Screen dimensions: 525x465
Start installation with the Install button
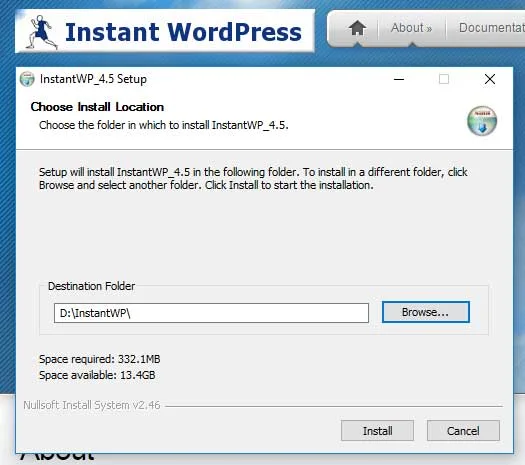point(377,431)
